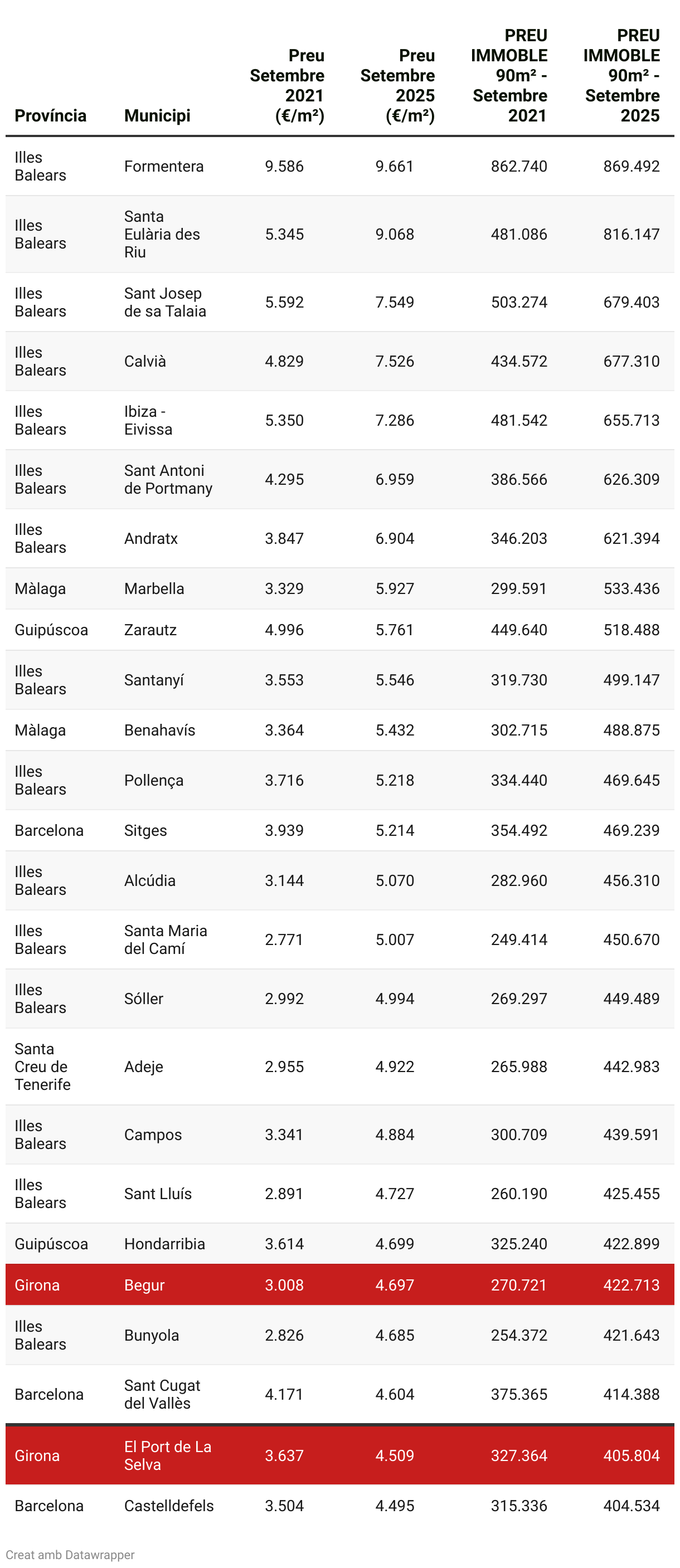Click the PREU IMMOBLE 90m² Setembre 2021 header
Image resolution: width=680 pixels, height=1568 pixels.
click(x=509, y=75)
